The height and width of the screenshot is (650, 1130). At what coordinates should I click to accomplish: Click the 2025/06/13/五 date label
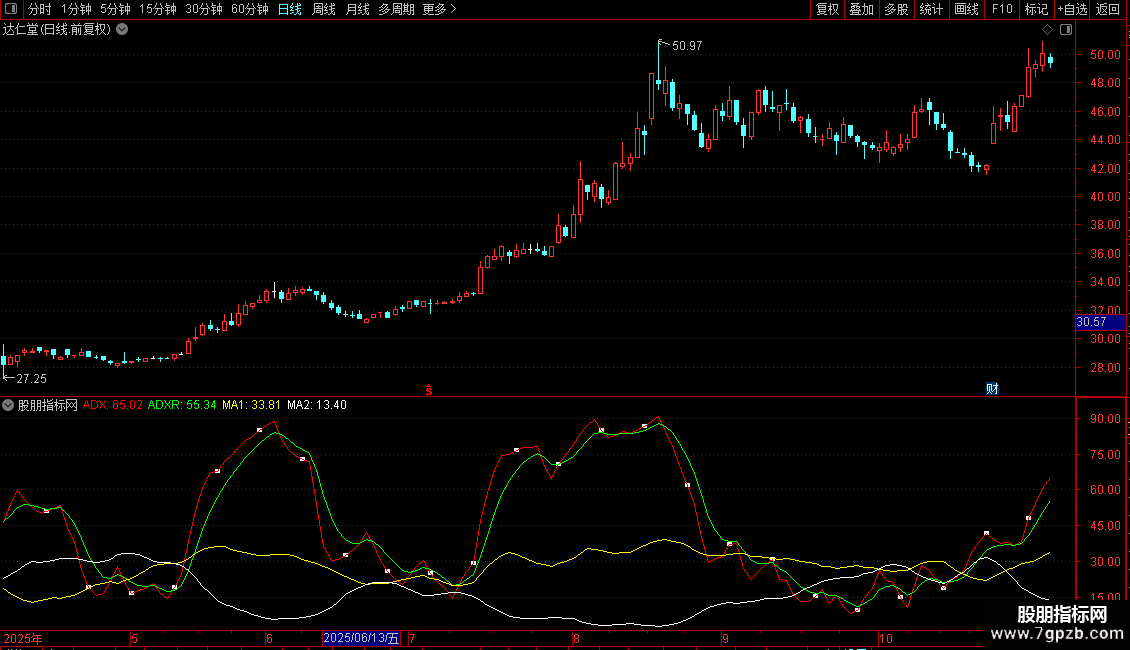(361, 638)
